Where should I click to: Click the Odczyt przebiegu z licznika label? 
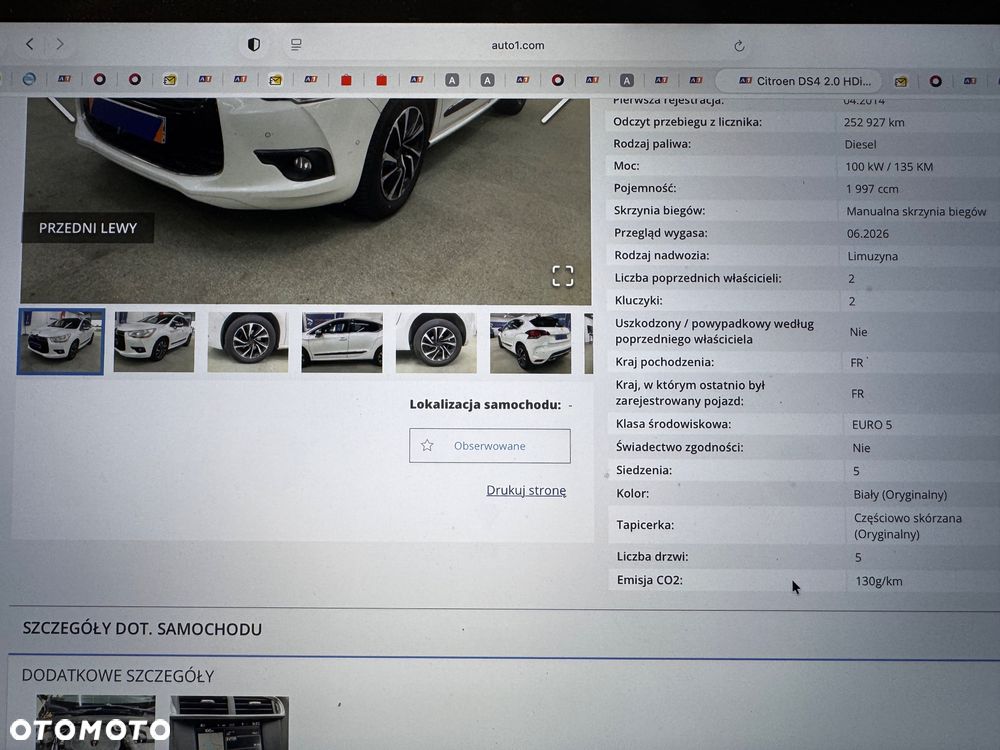(687, 122)
